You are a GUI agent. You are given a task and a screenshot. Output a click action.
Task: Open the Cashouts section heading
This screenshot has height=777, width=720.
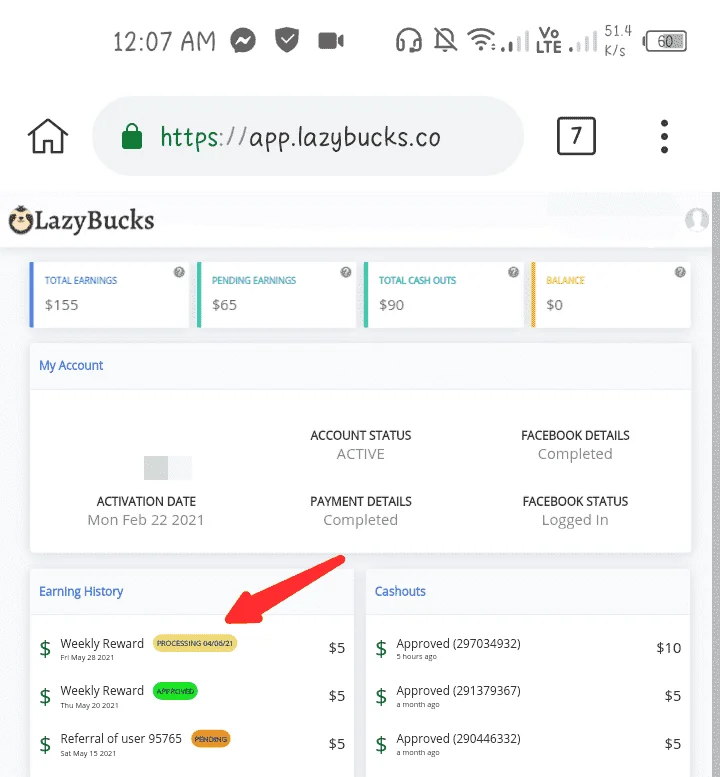pyautogui.click(x=400, y=592)
